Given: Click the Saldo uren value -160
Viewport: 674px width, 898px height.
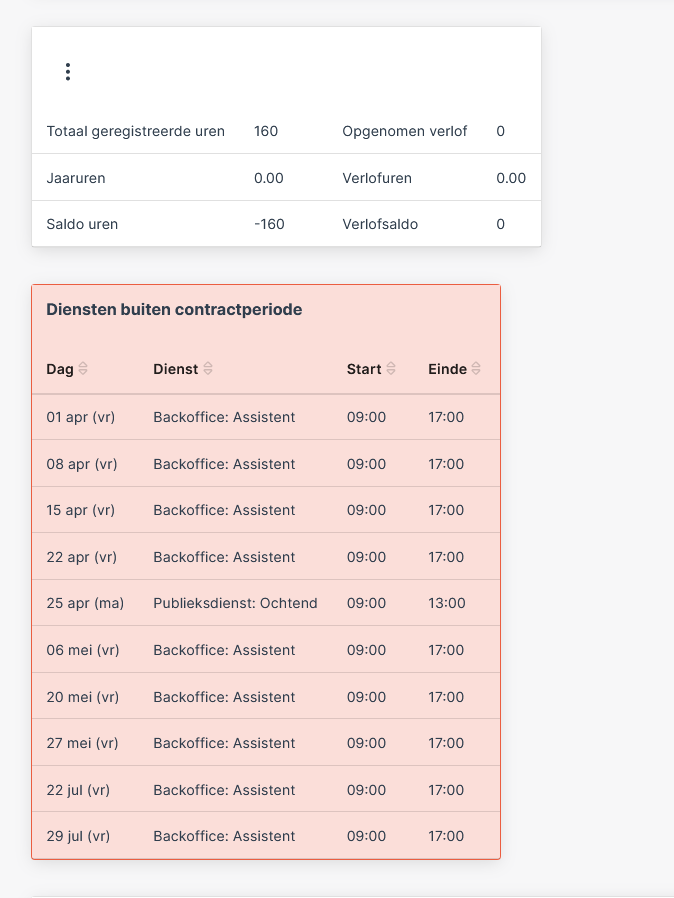Looking at the screenshot, I should 269,224.
